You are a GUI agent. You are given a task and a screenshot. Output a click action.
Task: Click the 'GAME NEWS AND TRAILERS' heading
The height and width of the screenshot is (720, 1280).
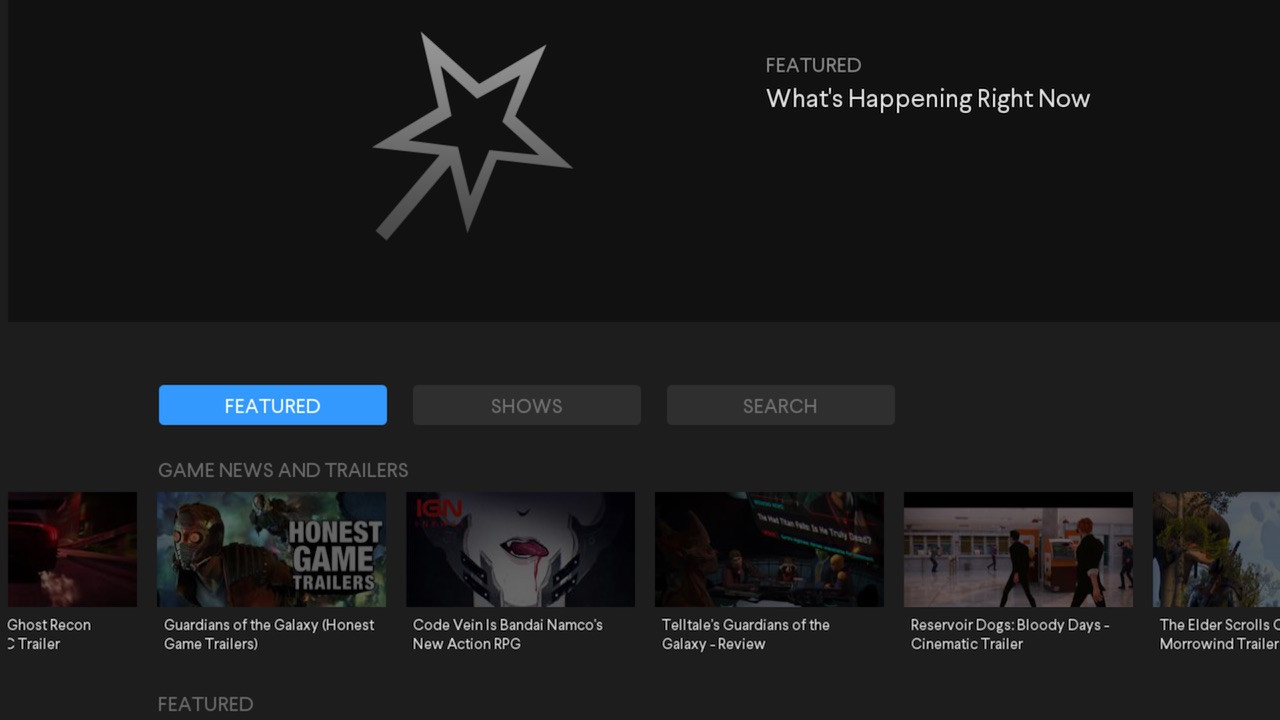[283, 470]
